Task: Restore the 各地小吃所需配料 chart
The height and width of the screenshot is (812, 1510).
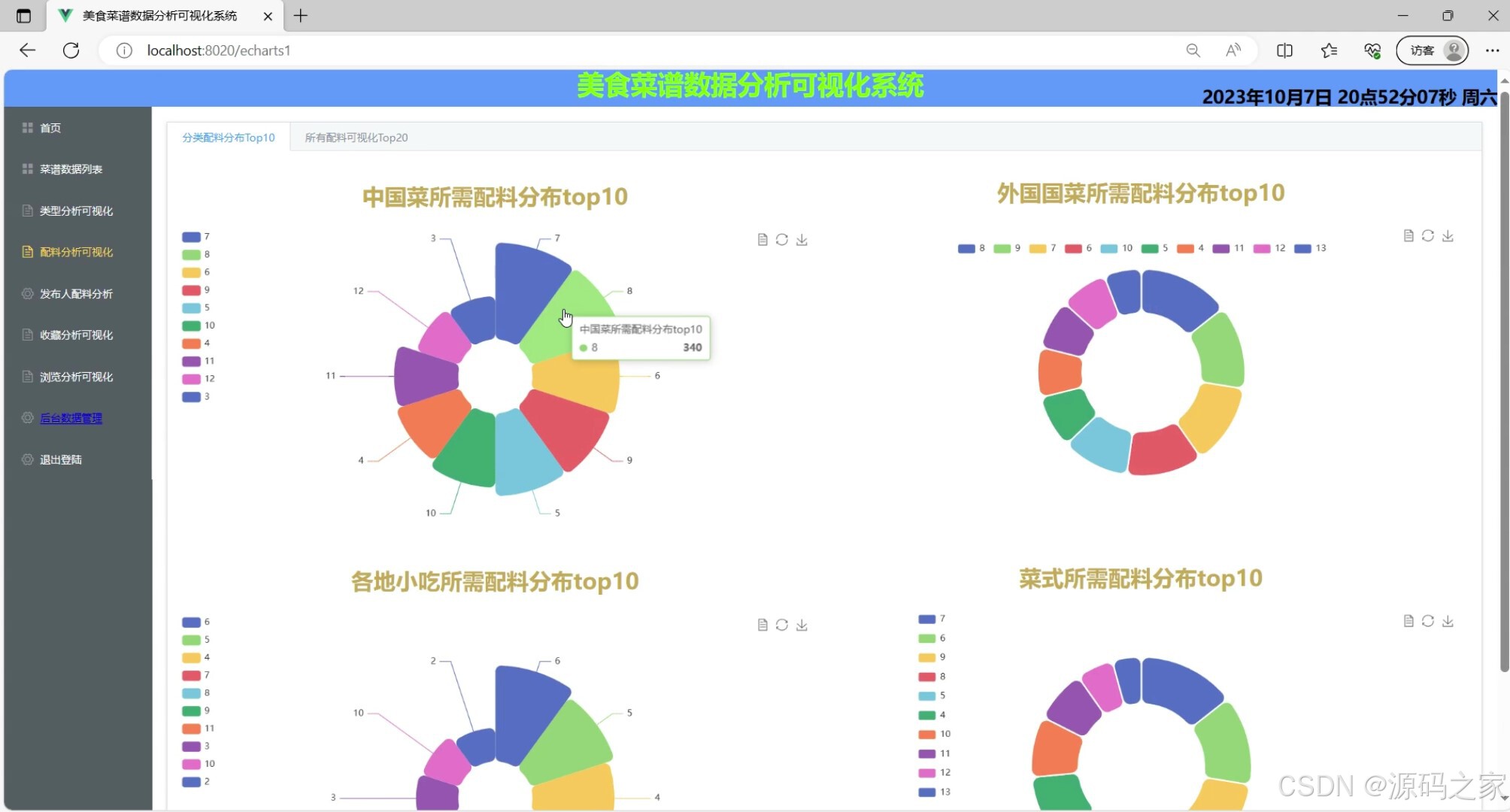Action: pyautogui.click(x=782, y=624)
